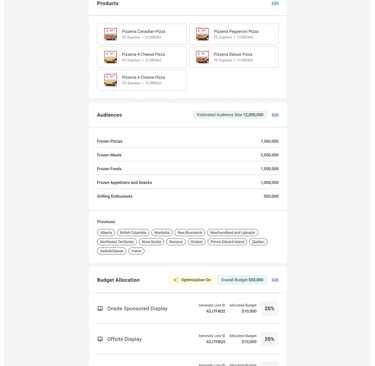Click the Offsite Display image icon

[100, 339]
